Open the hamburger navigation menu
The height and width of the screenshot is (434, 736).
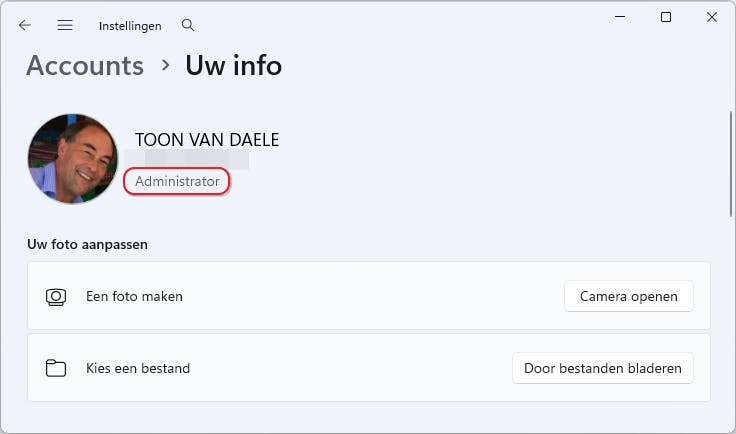[65, 26]
